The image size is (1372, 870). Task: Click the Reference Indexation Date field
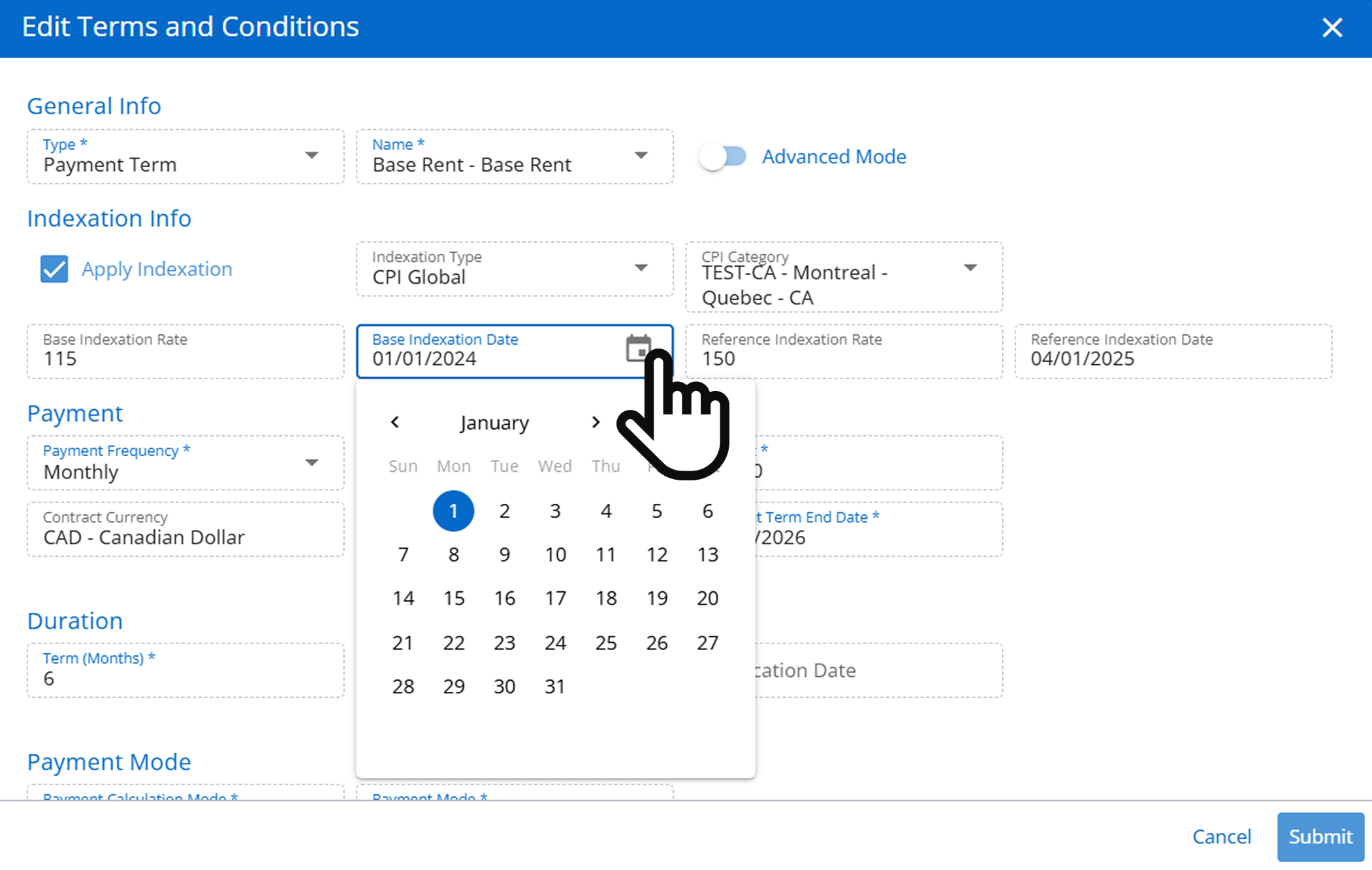click(1173, 352)
